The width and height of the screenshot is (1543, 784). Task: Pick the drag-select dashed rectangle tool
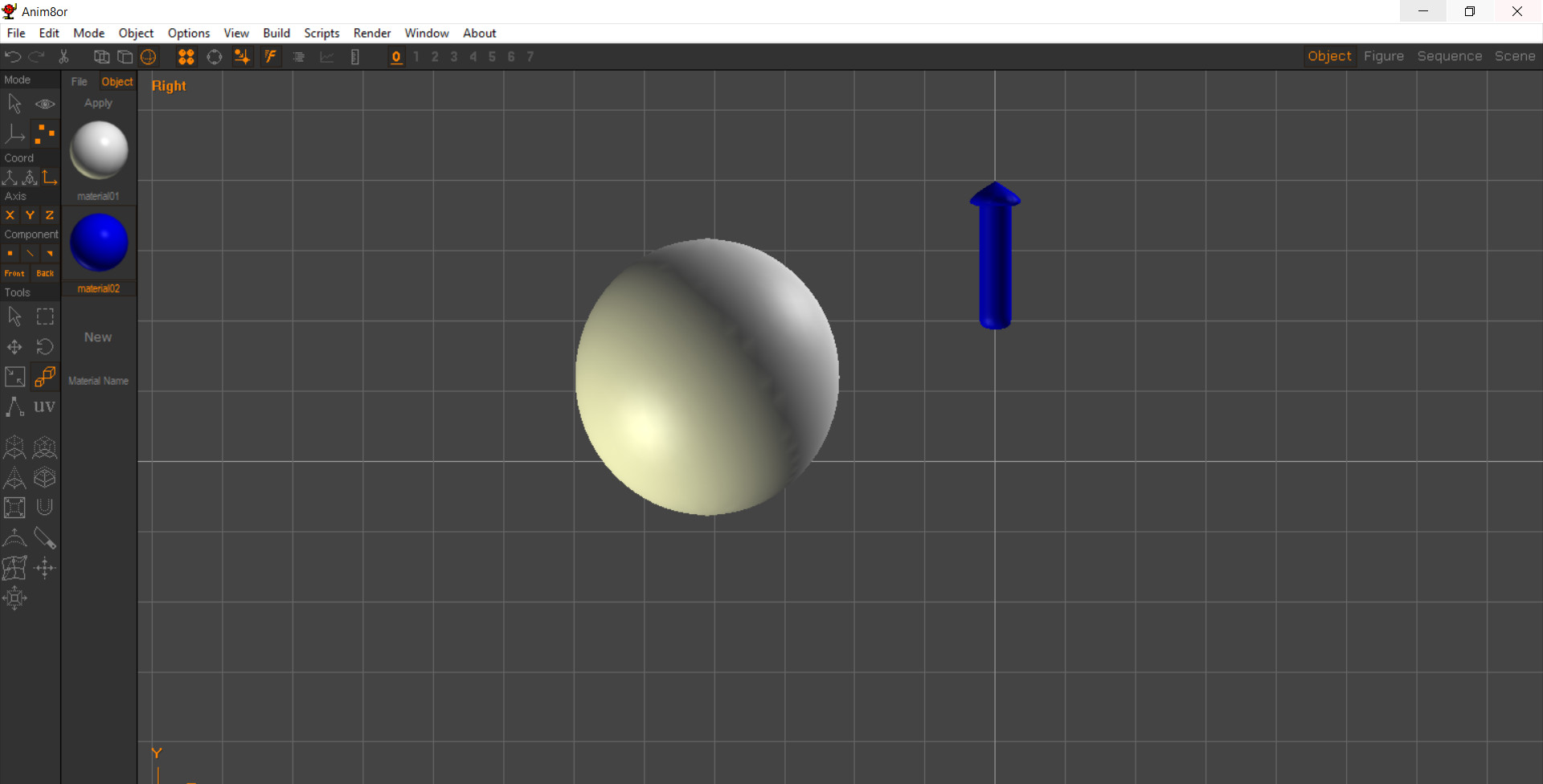click(45, 316)
